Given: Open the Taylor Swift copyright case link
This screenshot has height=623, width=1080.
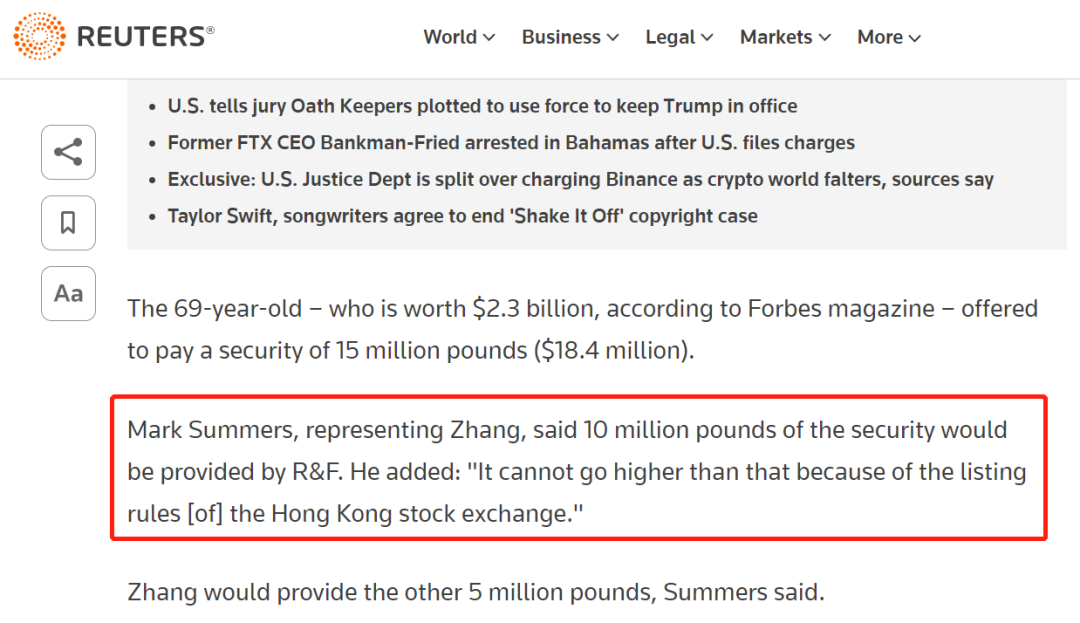Looking at the screenshot, I should click(x=462, y=215).
